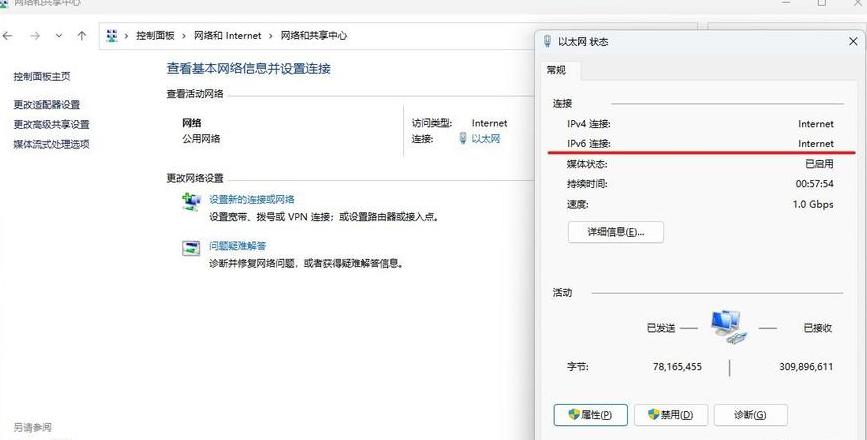Select 网络和共享中心 in the breadcrumb
This screenshot has height=440, width=867.
pos(314,36)
